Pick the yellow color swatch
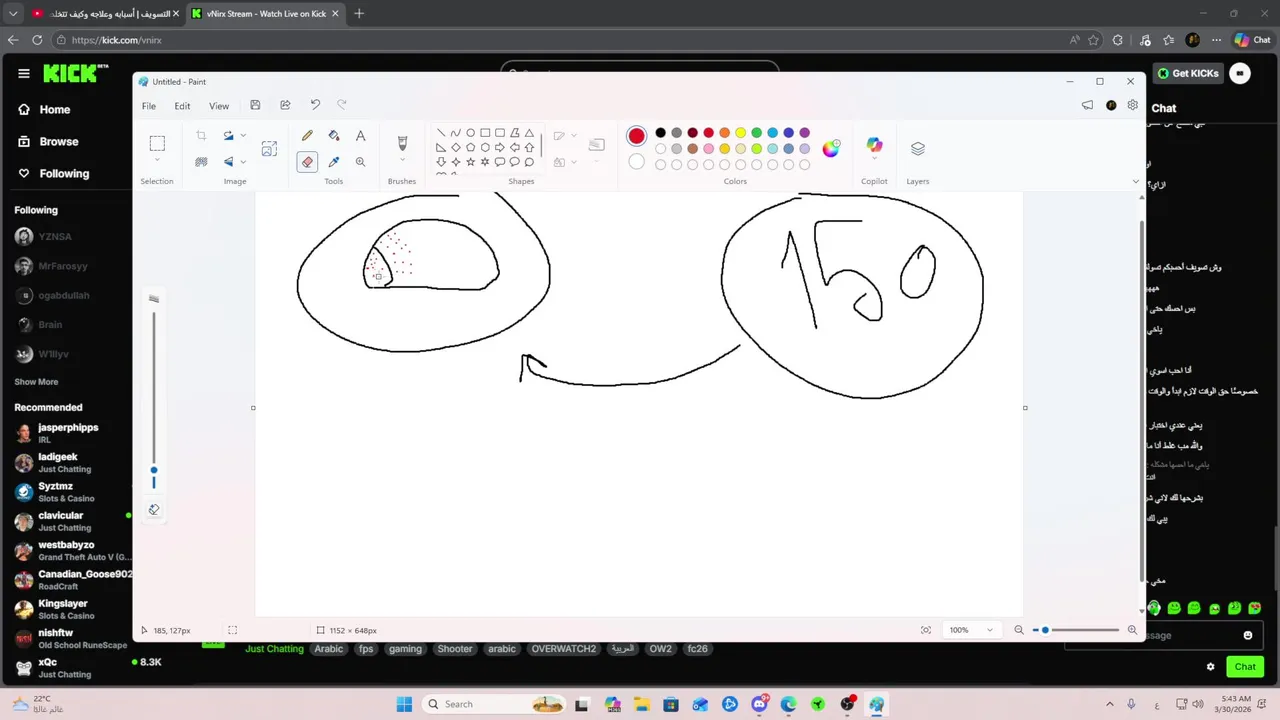Viewport: 1280px width, 720px height. click(740, 133)
